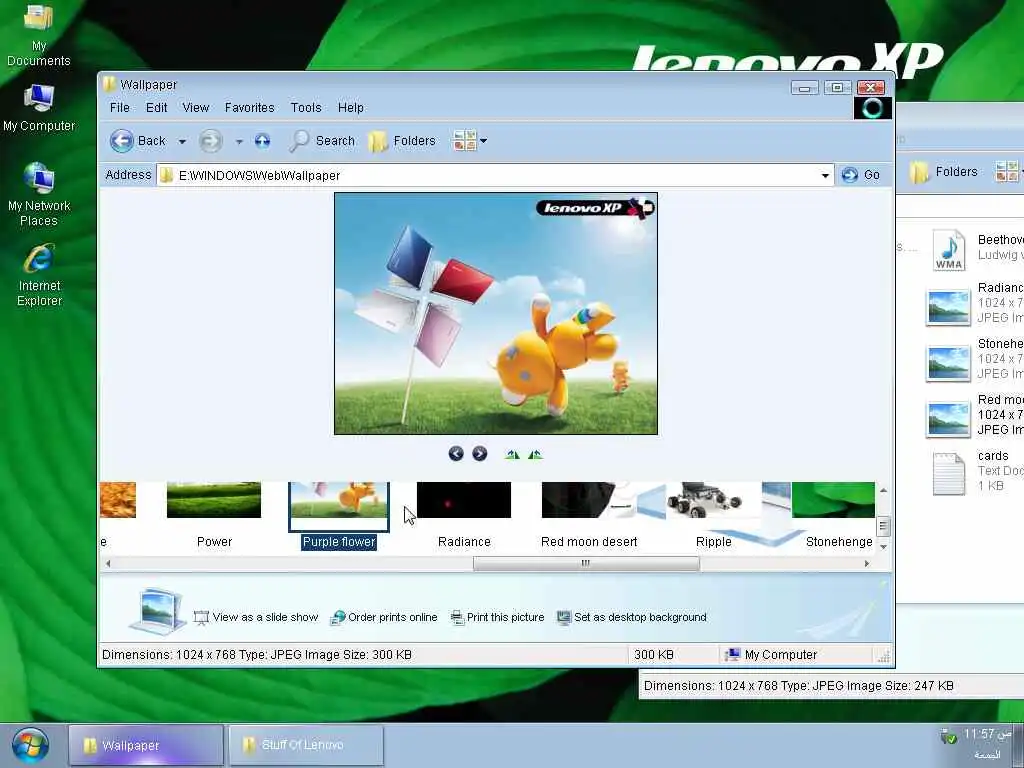1024x768 pixels.
Task: Click Folders icon in background window
Action: tap(919, 172)
